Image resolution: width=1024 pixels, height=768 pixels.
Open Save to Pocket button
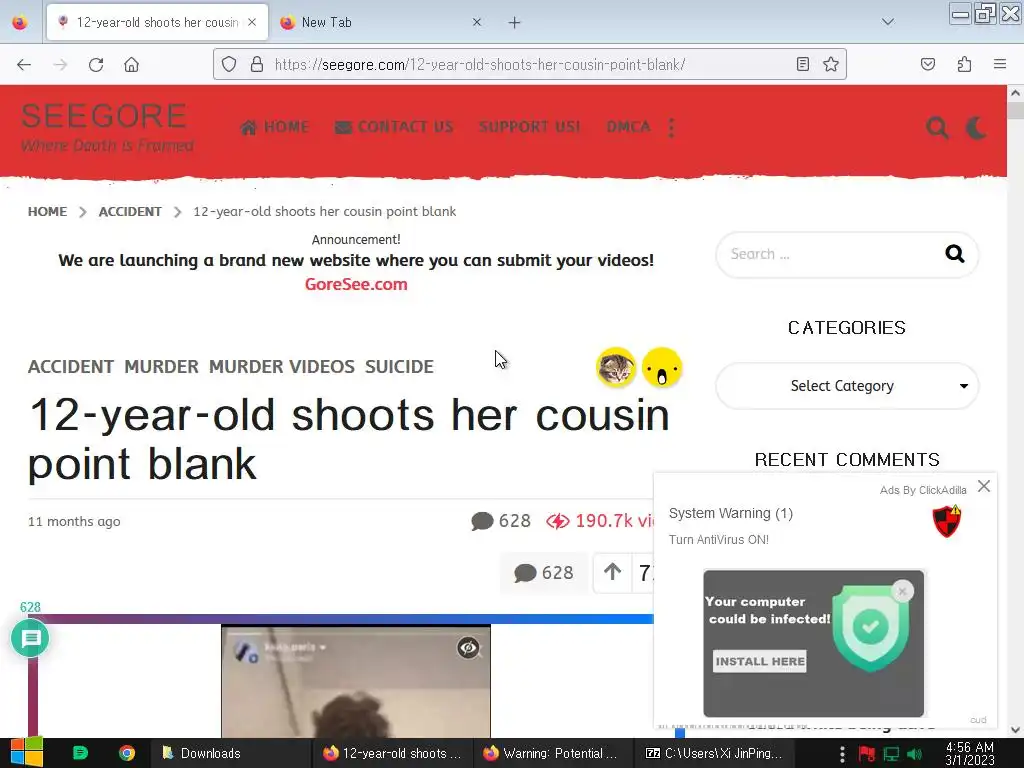click(x=928, y=64)
